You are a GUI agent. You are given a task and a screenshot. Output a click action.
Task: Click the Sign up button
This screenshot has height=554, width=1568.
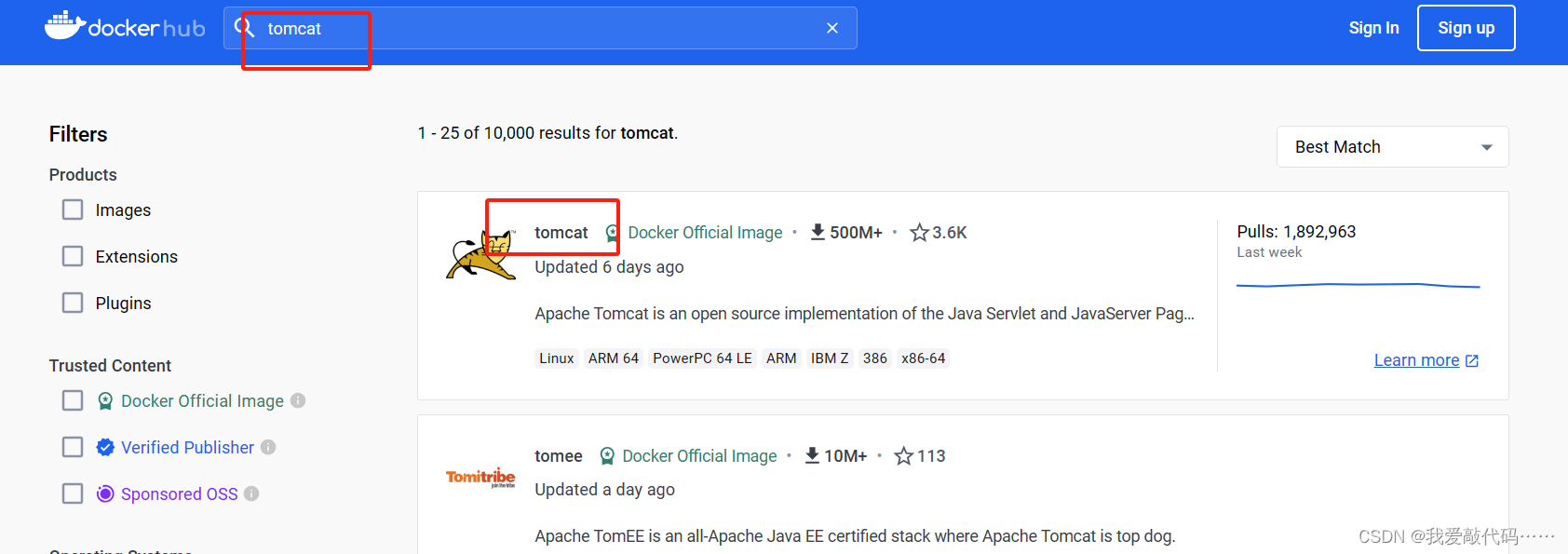pos(1466,28)
